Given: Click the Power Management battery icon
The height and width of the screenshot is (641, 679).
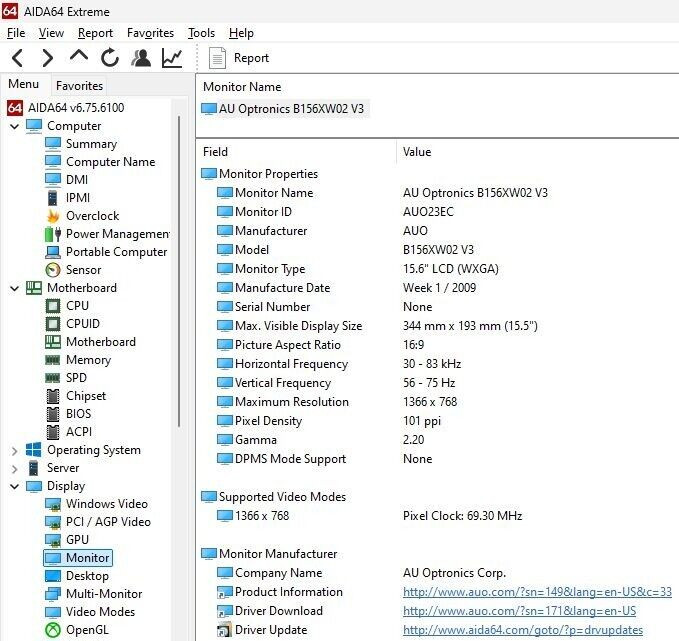Looking at the screenshot, I should point(53,234).
